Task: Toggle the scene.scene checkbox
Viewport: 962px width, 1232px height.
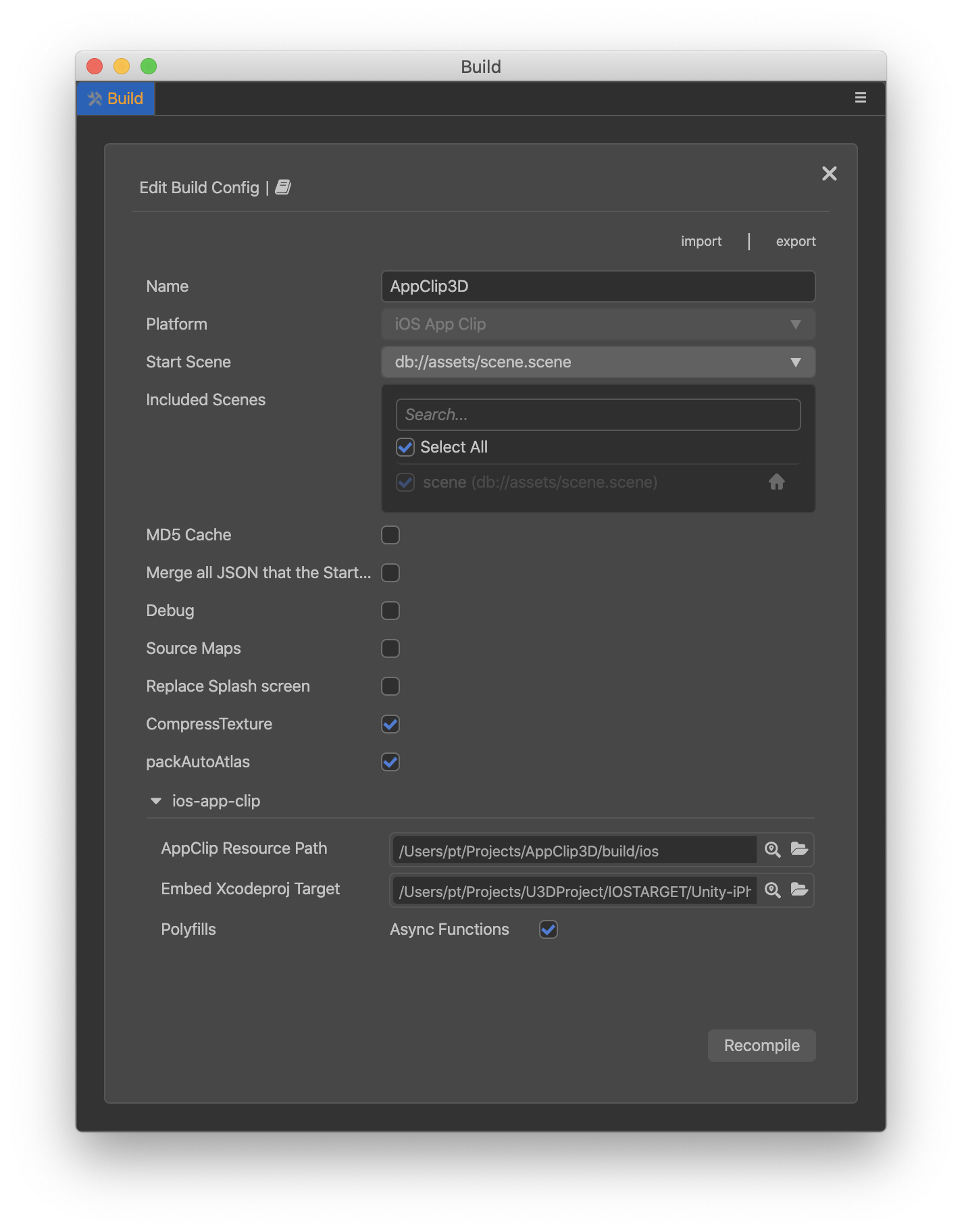Action: pos(405,482)
